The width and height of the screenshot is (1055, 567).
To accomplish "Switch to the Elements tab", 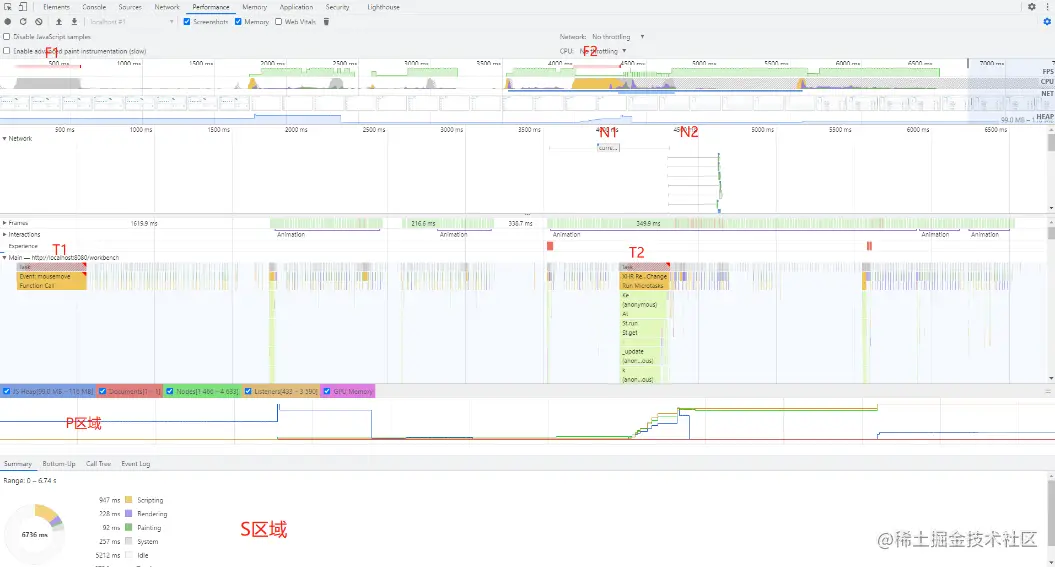I will [56, 7].
